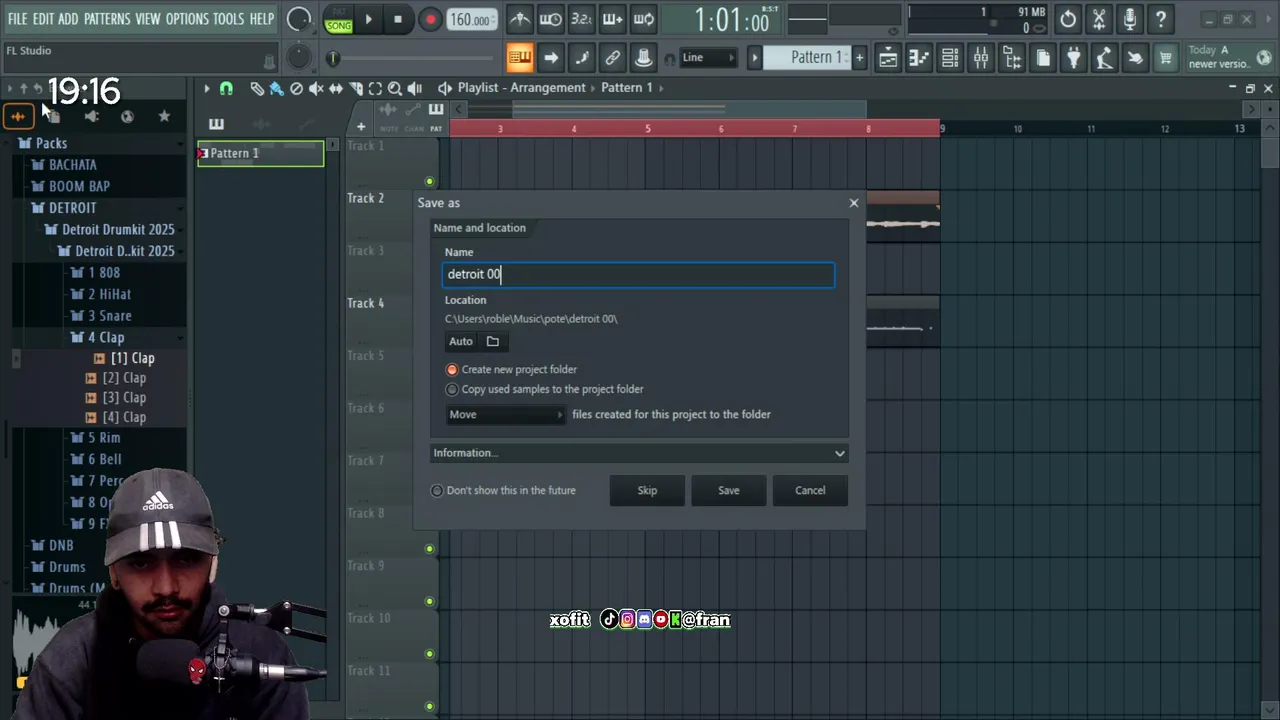This screenshot has width=1280, height=720.
Task: Click Save in the Save as dialog
Action: click(x=729, y=491)
